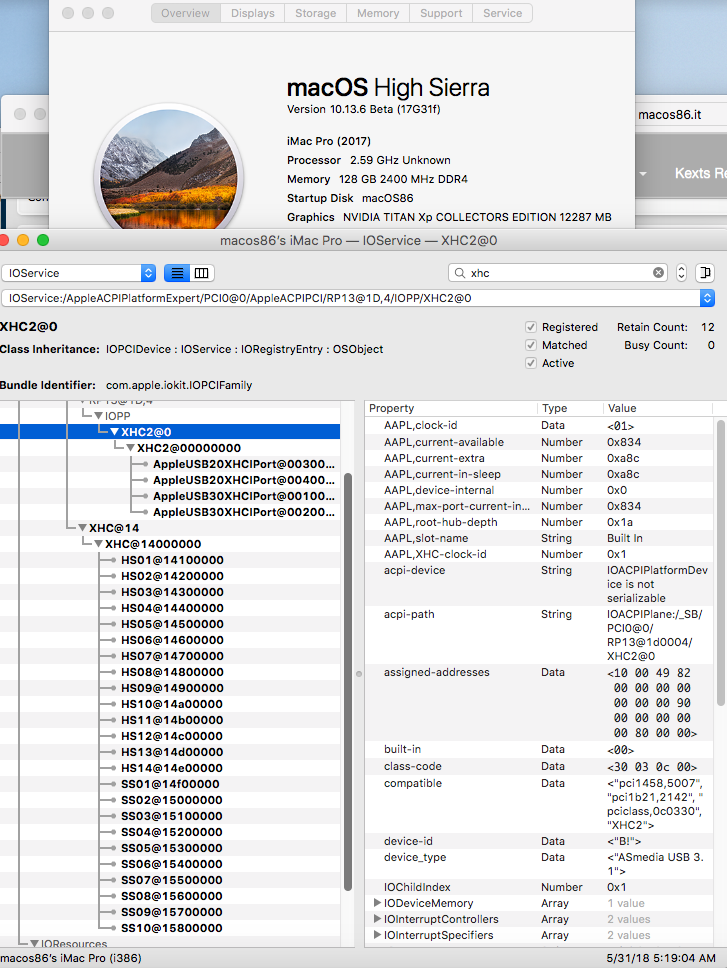Open the Overview tab in About This Mac

pos(186,13)
